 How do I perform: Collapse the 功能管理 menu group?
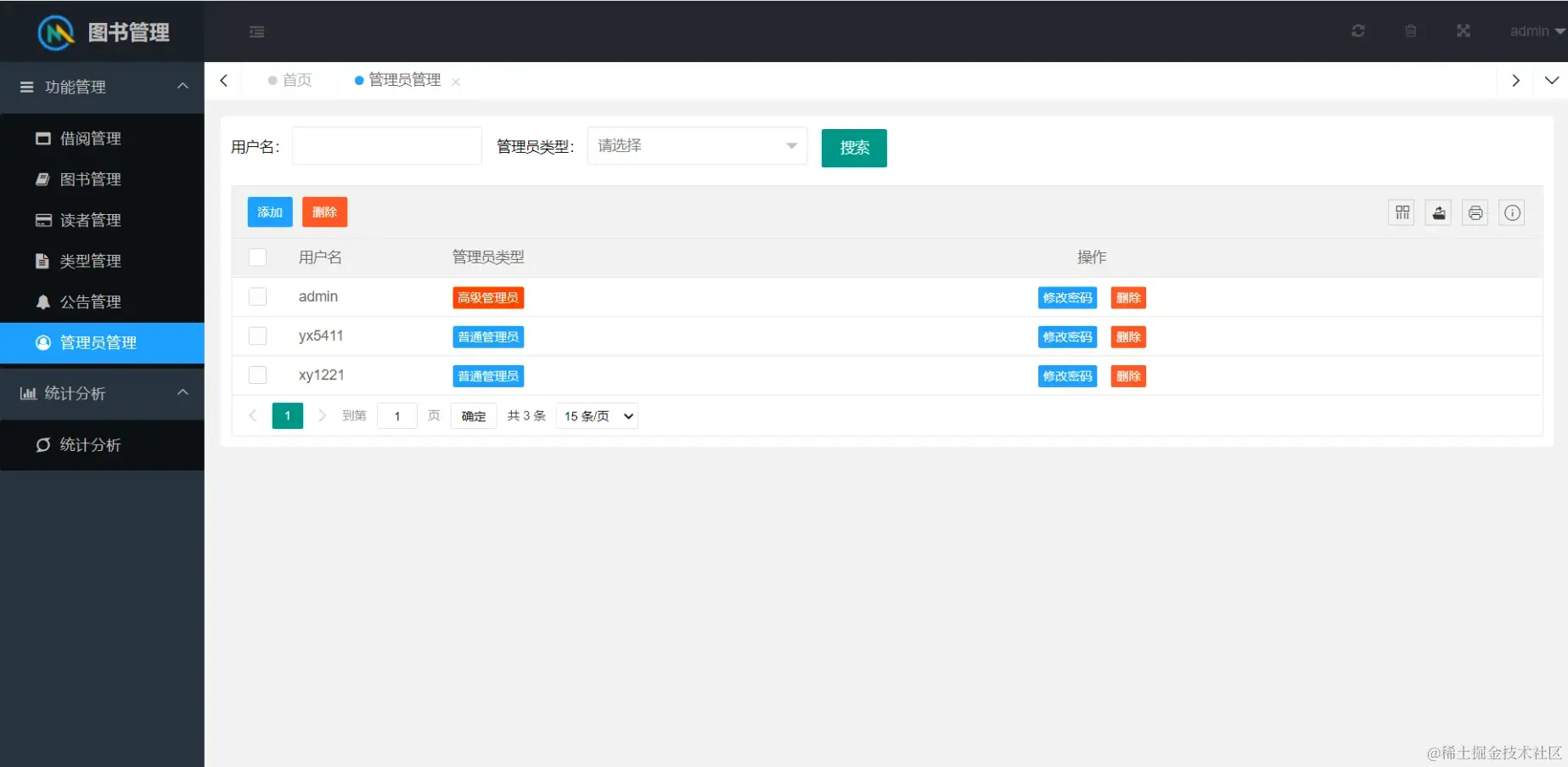[x=102, y=87]
